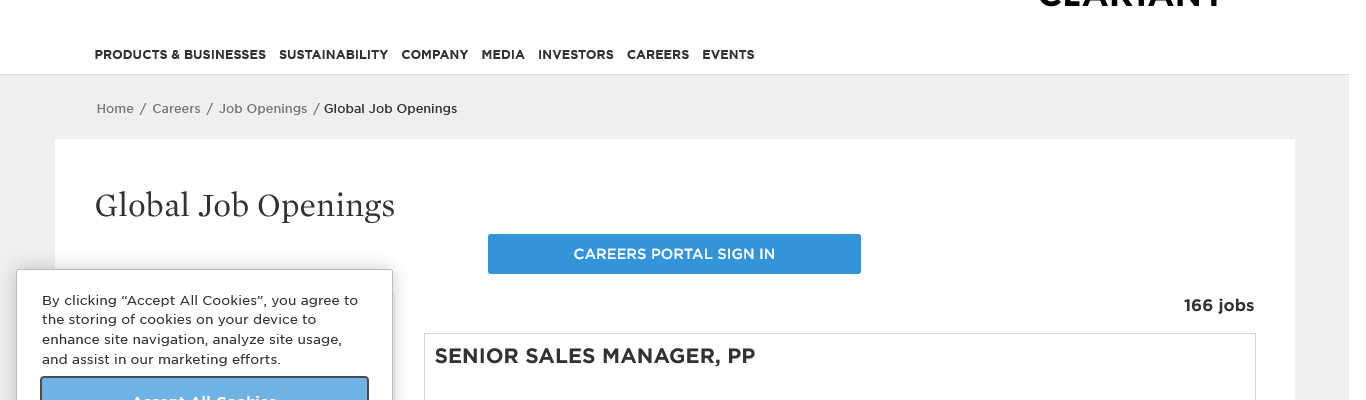
Task: Click the 166 jobs results count
Action: (x=1218, y=306)
